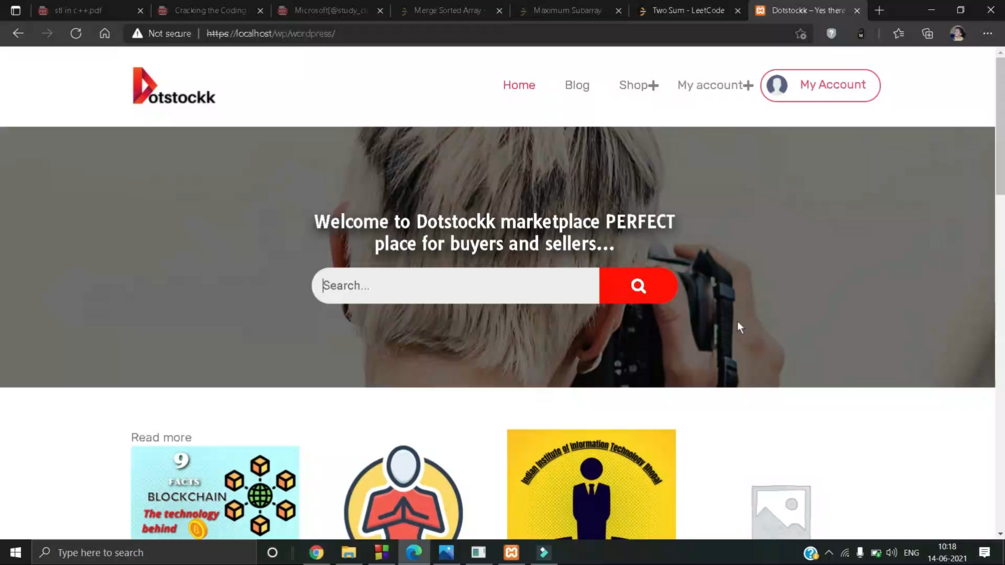
Task: Open the tab actions menu icon
Action: [15, 10]
